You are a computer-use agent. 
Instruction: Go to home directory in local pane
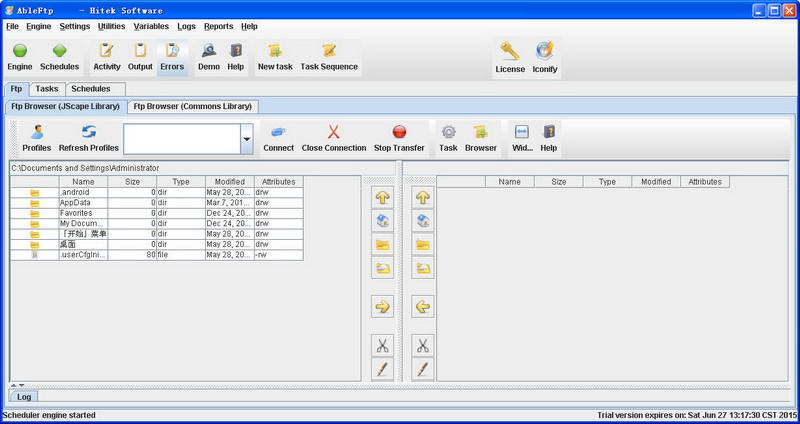(383, 221)
